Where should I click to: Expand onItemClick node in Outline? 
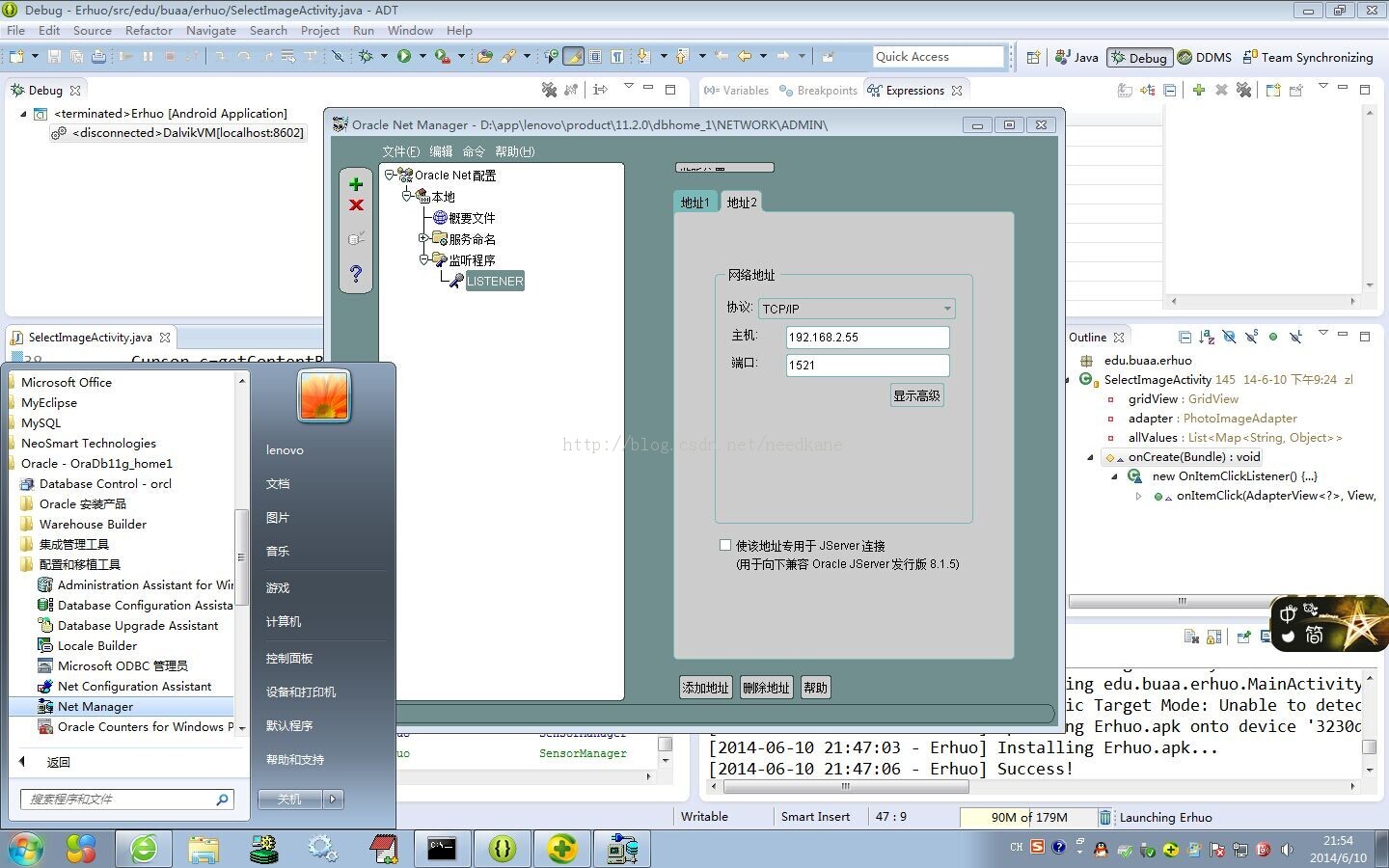1138,496
